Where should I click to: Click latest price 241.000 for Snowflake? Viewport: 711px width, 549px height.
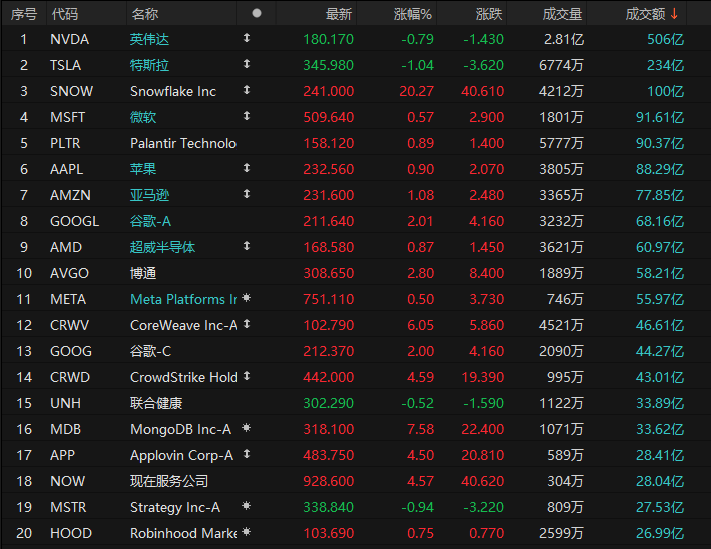pos(328,92)
